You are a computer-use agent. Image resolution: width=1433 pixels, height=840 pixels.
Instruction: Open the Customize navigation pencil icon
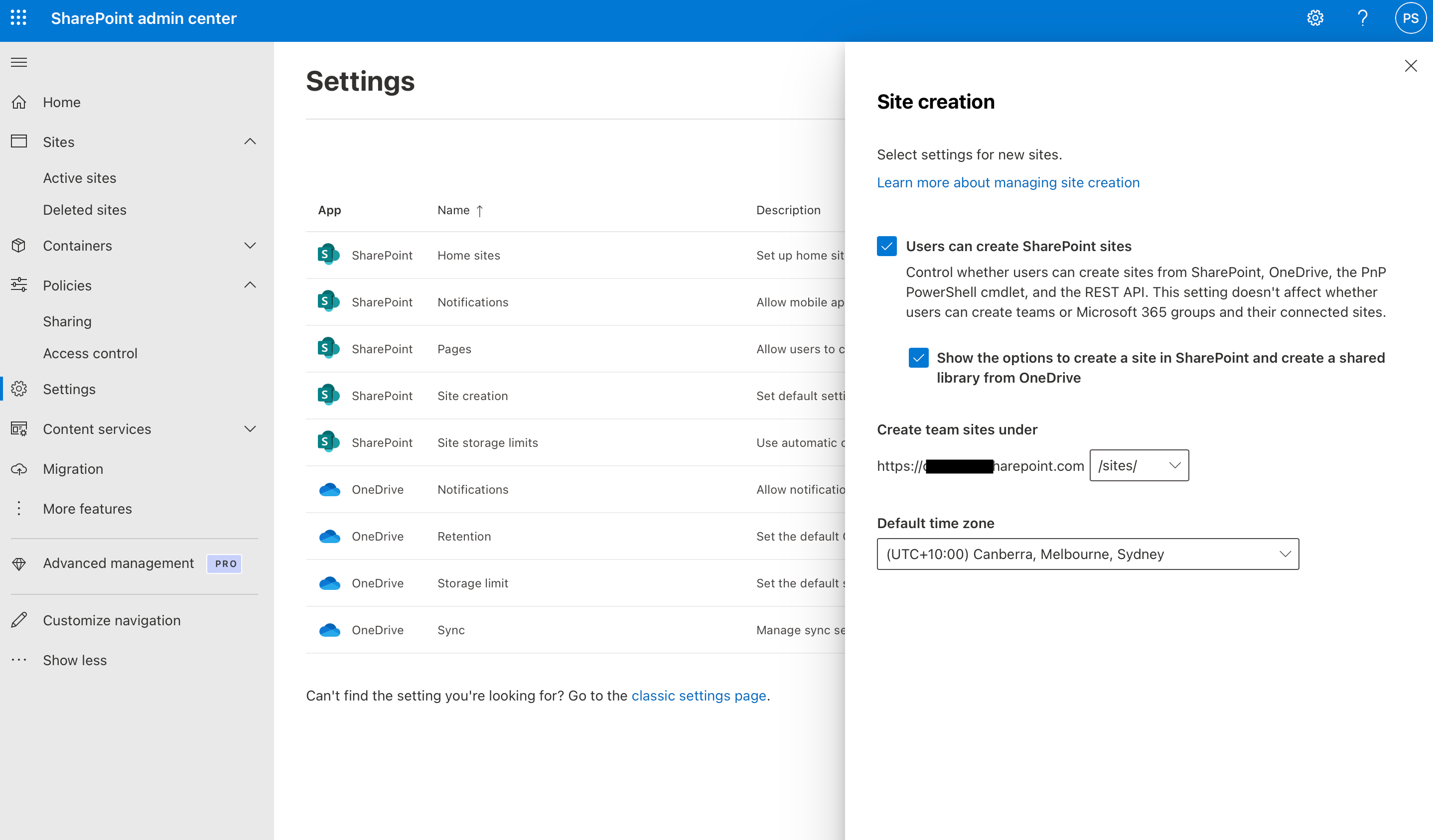(19, 619)
